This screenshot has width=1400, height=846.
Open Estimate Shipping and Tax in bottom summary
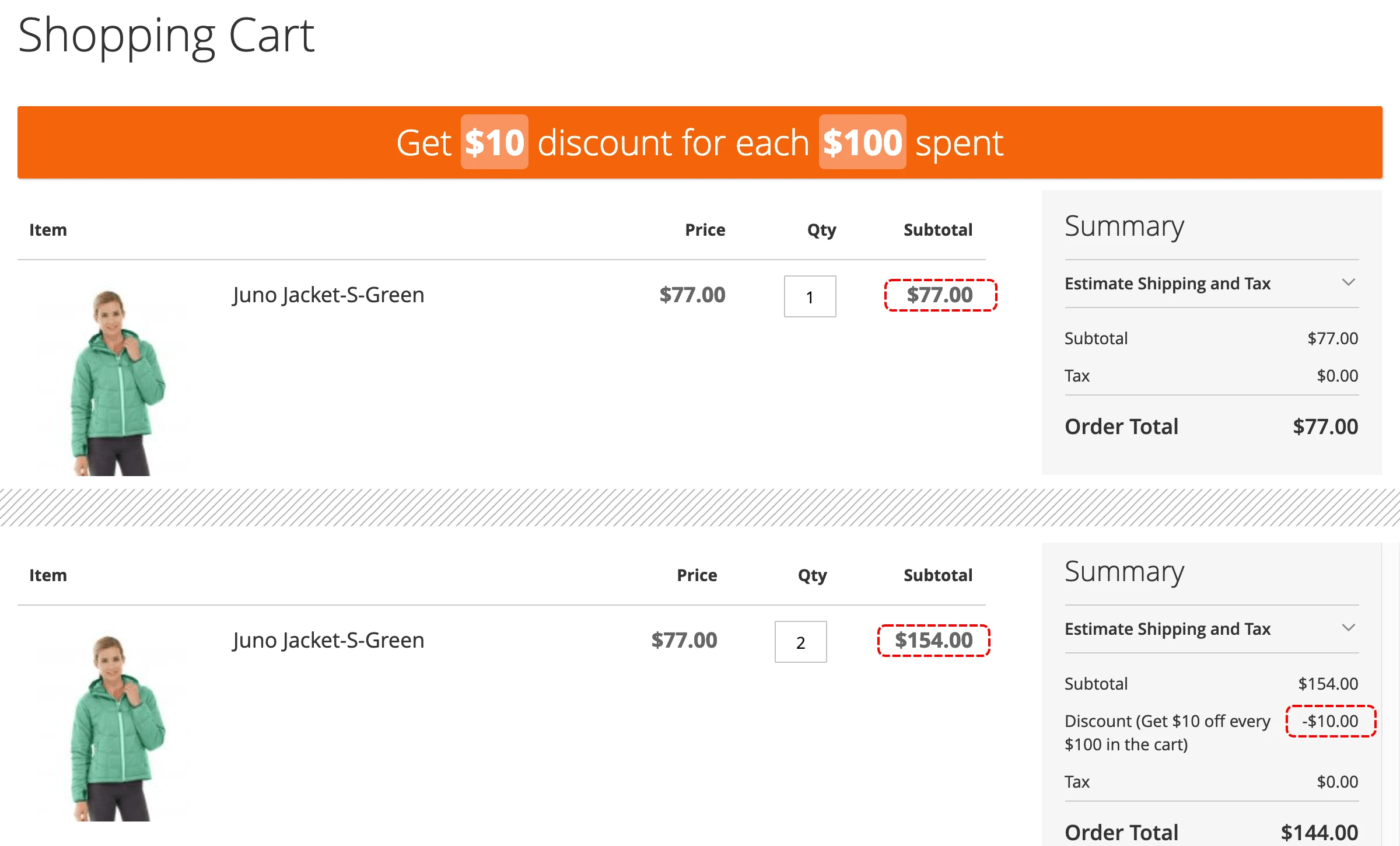[1167, 629]
